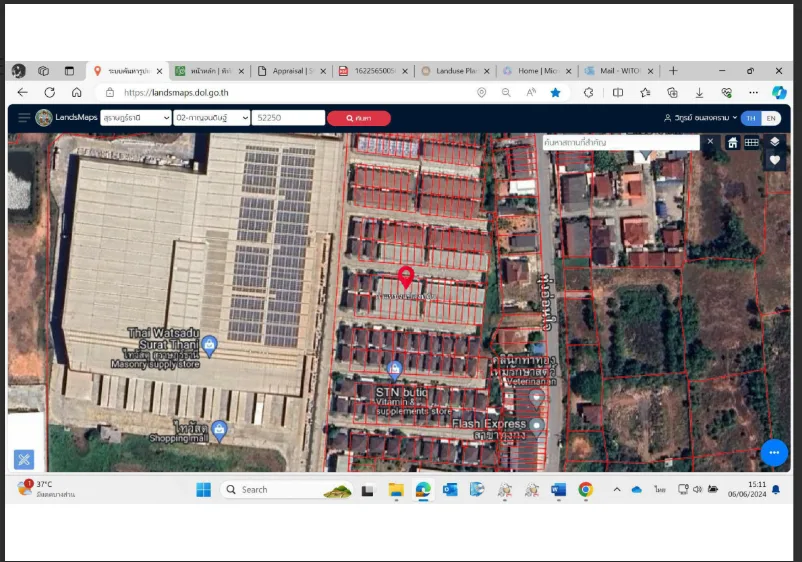Click the browser home button
This screenshot has width=802, height=562.
[x=77, y=93]
